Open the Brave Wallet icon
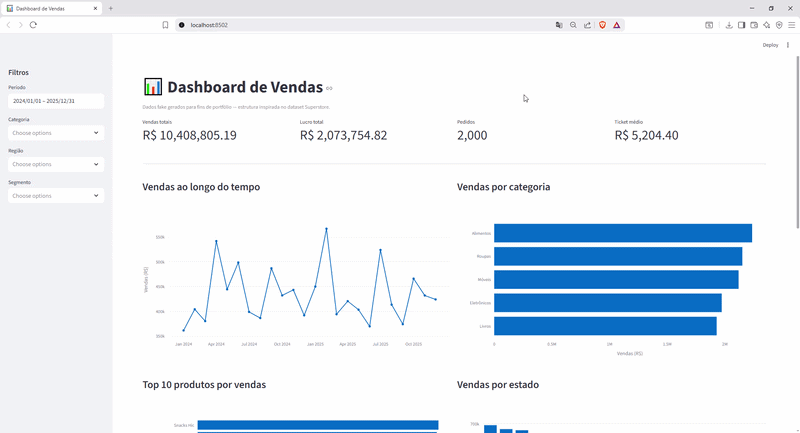Viewport: 800px width, 433px height. 754,25
